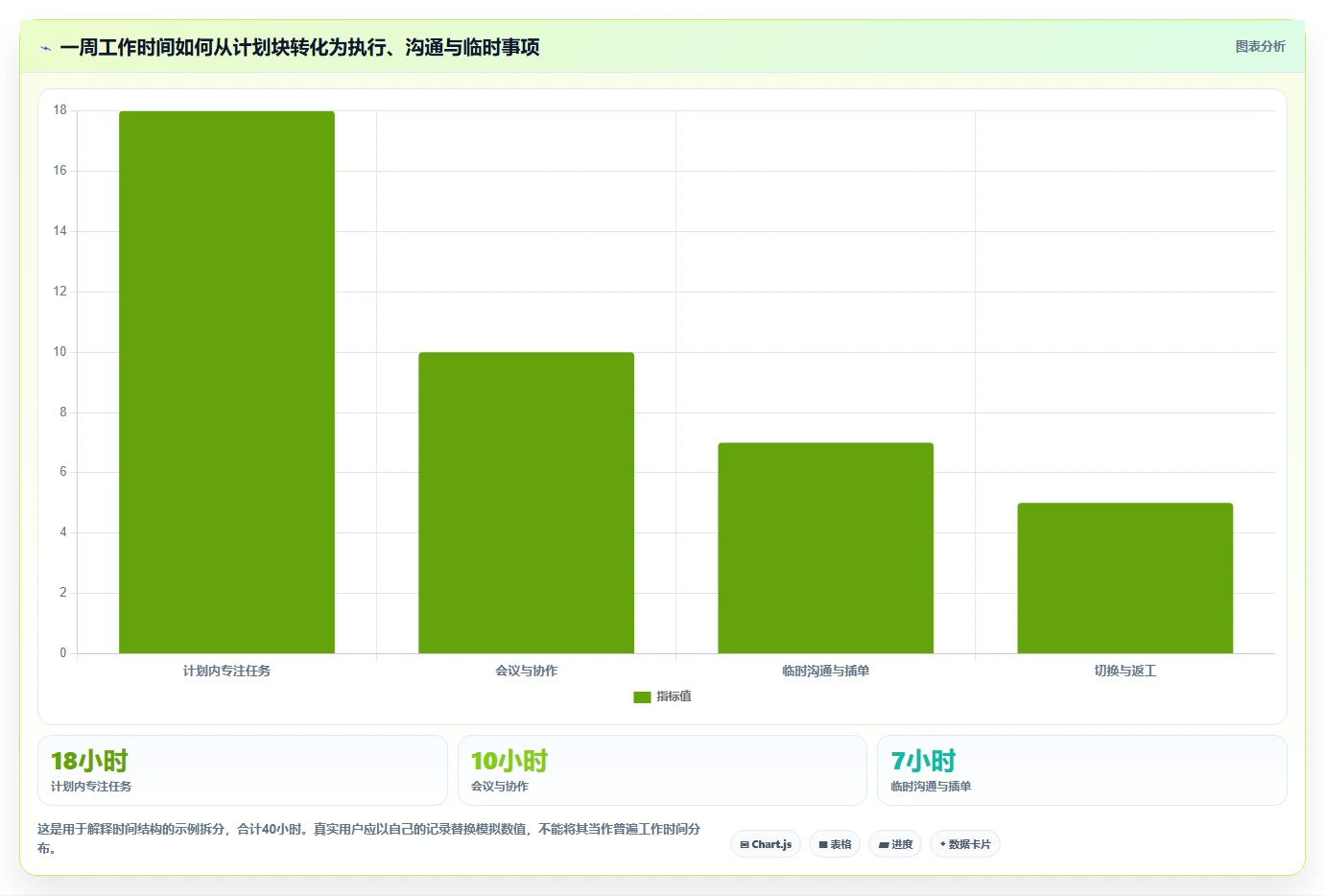Toggle the 指标值 legend color swatch
Viewport: 1325px width, 896px height.
coord(642,697)
